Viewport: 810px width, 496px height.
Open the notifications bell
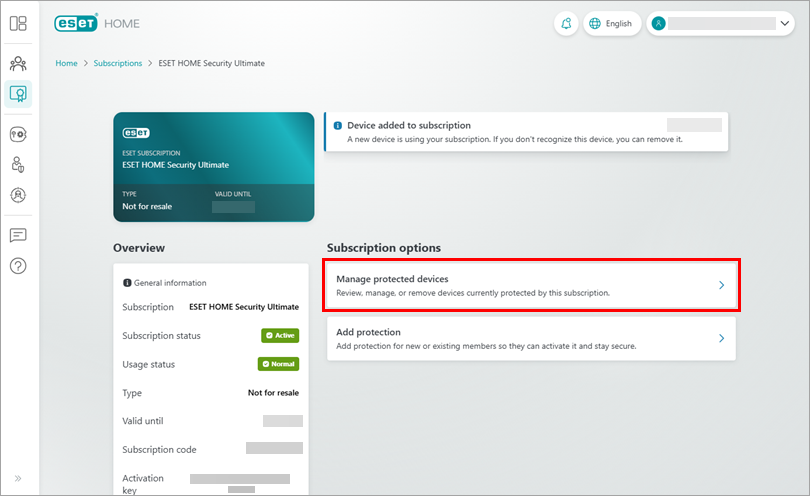tap(566, 24)
